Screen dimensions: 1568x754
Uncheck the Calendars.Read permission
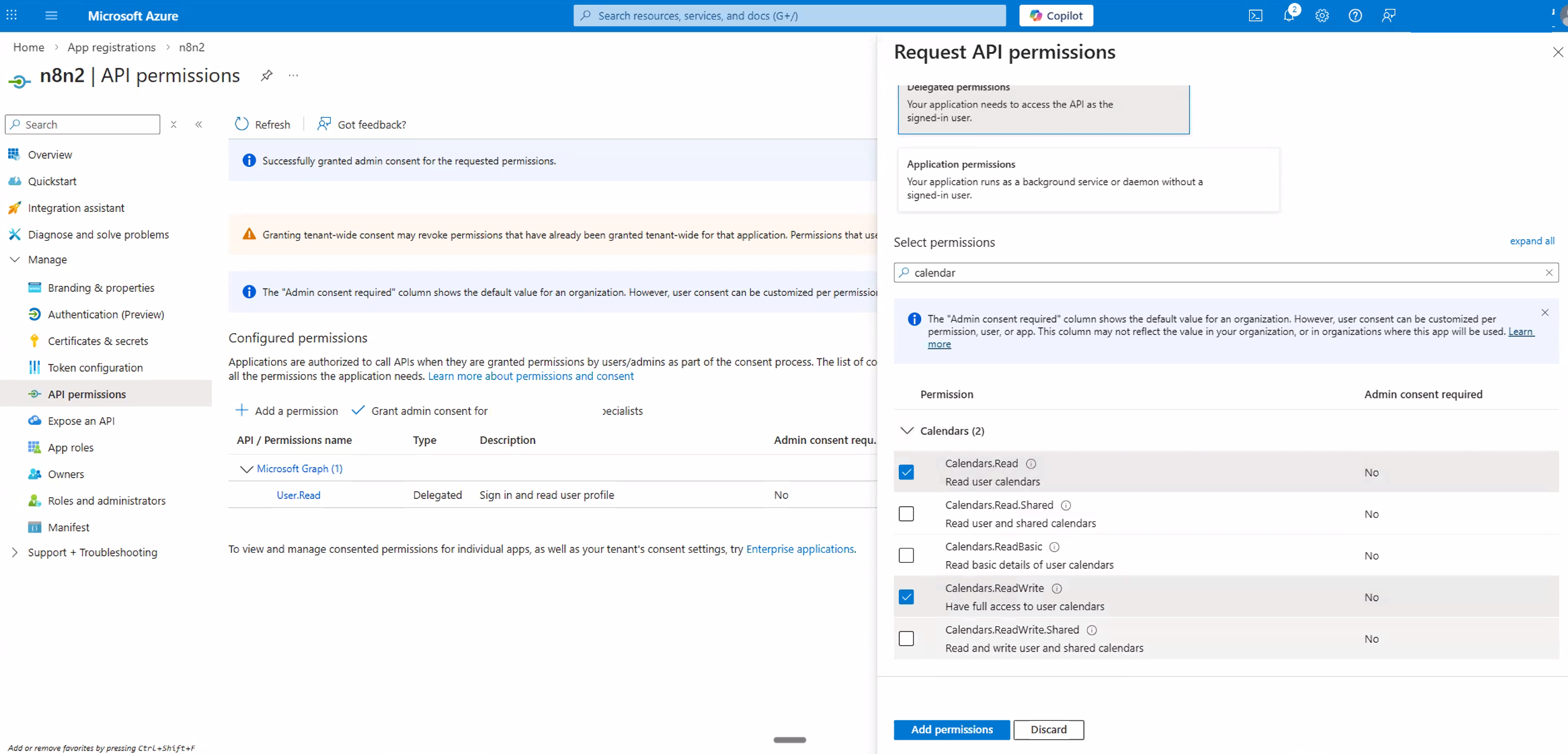(x=906, y=472)
